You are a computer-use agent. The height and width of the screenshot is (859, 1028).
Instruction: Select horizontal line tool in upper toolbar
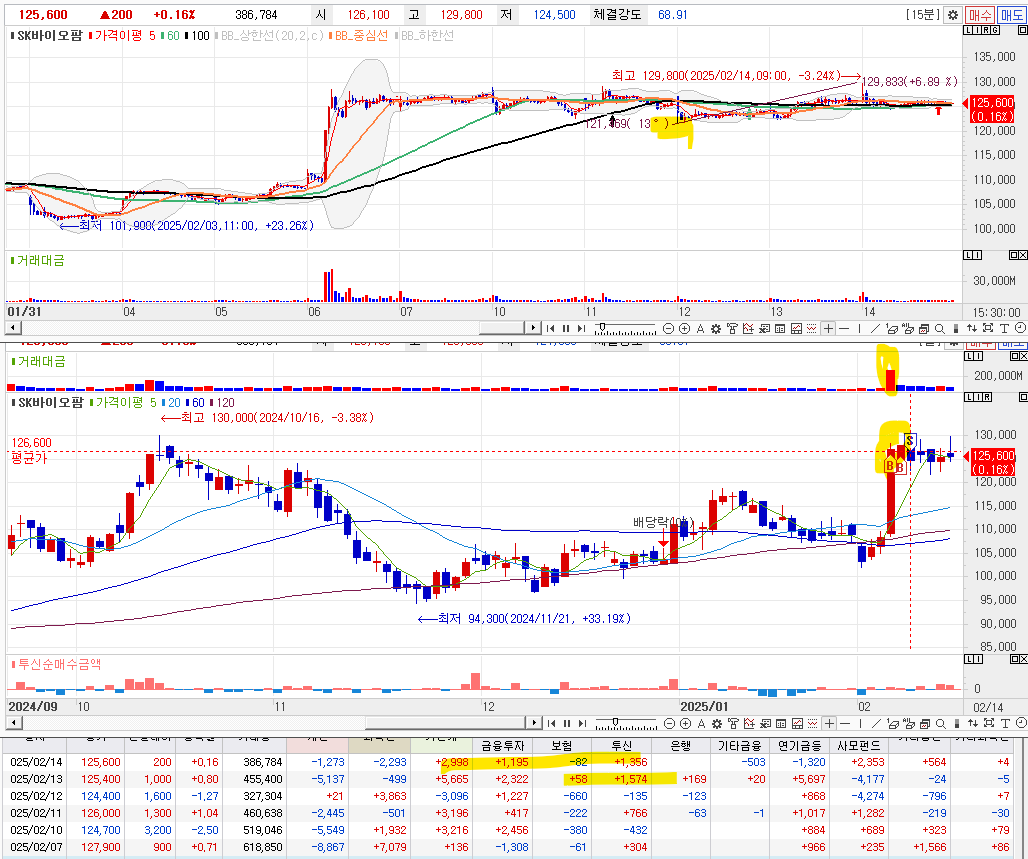click(x=844, y=329)
